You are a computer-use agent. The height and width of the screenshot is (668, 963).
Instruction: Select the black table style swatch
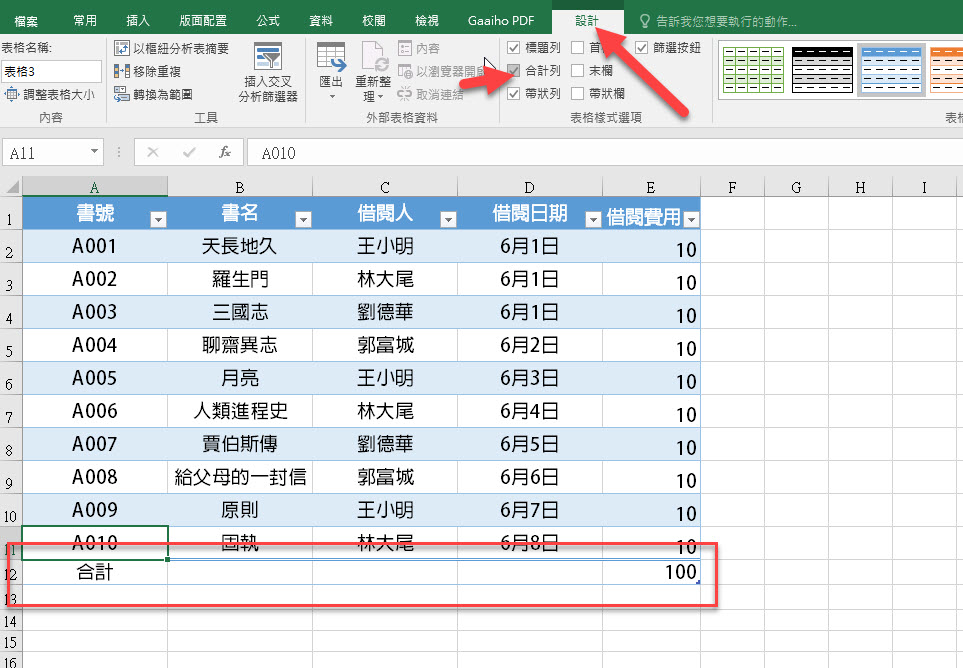(820, 71)
